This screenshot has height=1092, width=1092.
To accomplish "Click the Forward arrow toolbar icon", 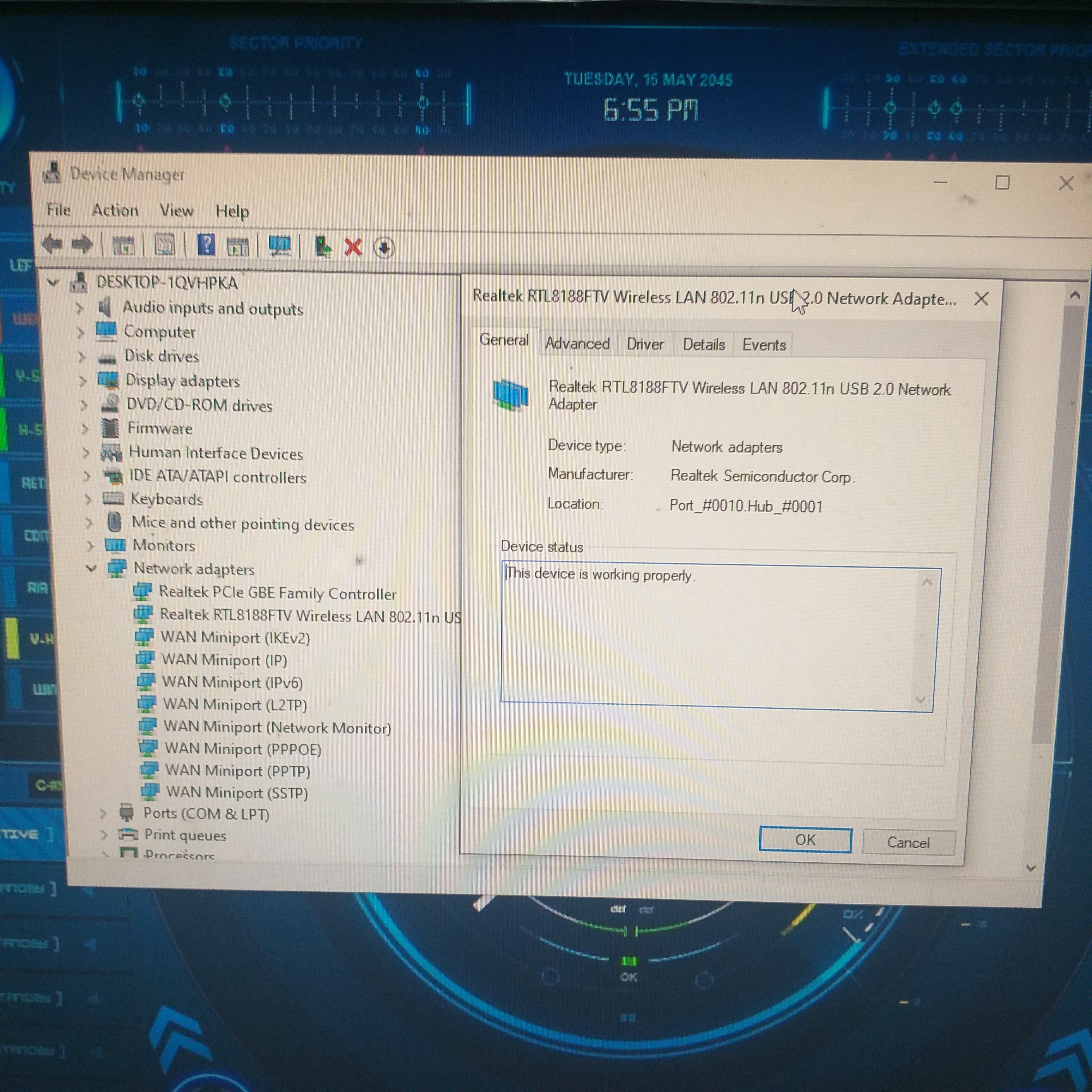I will click(82, 245).
